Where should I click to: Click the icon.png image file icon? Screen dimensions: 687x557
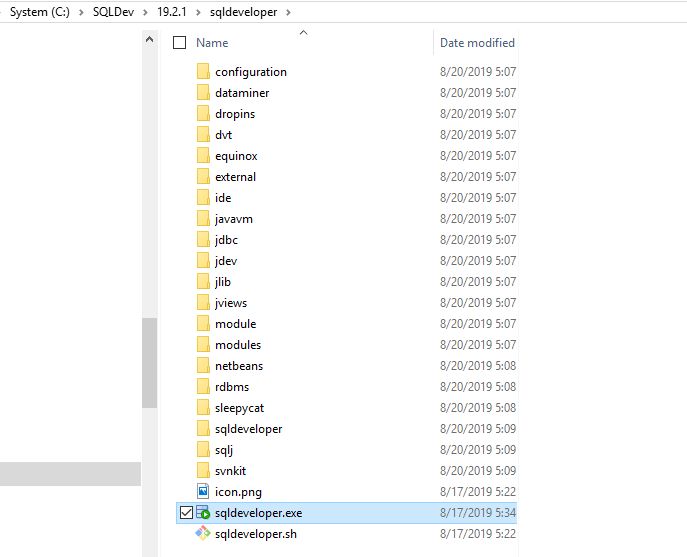[x=203, y=491]
